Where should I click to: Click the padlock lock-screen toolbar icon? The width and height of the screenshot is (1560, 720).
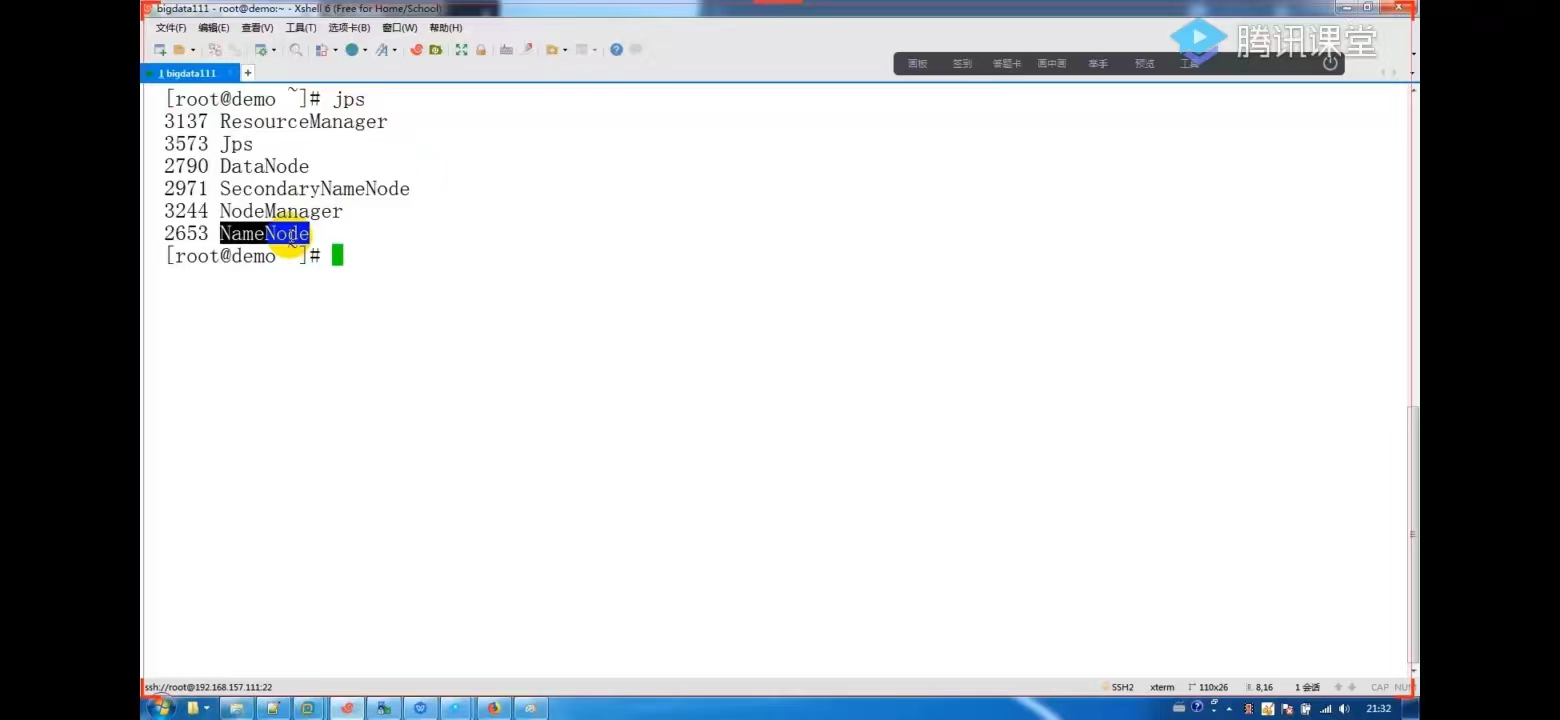coord(481,50)
